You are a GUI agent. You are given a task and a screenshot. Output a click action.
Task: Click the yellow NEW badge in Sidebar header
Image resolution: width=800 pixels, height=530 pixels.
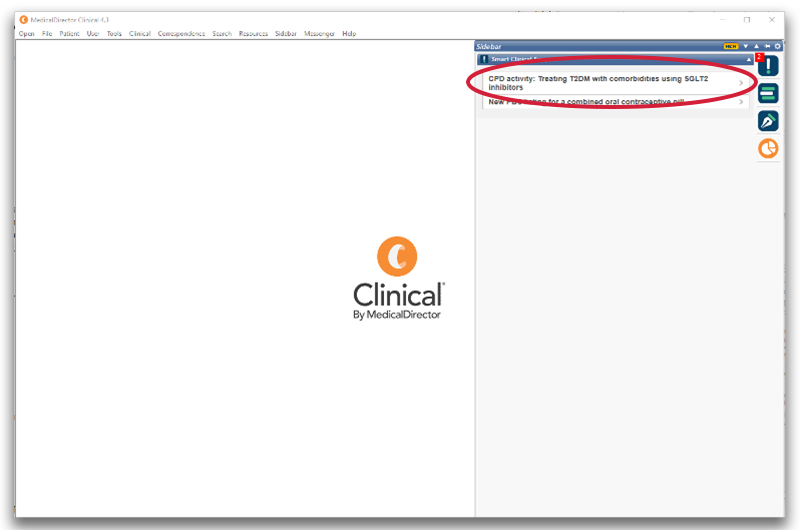(731, 46)
